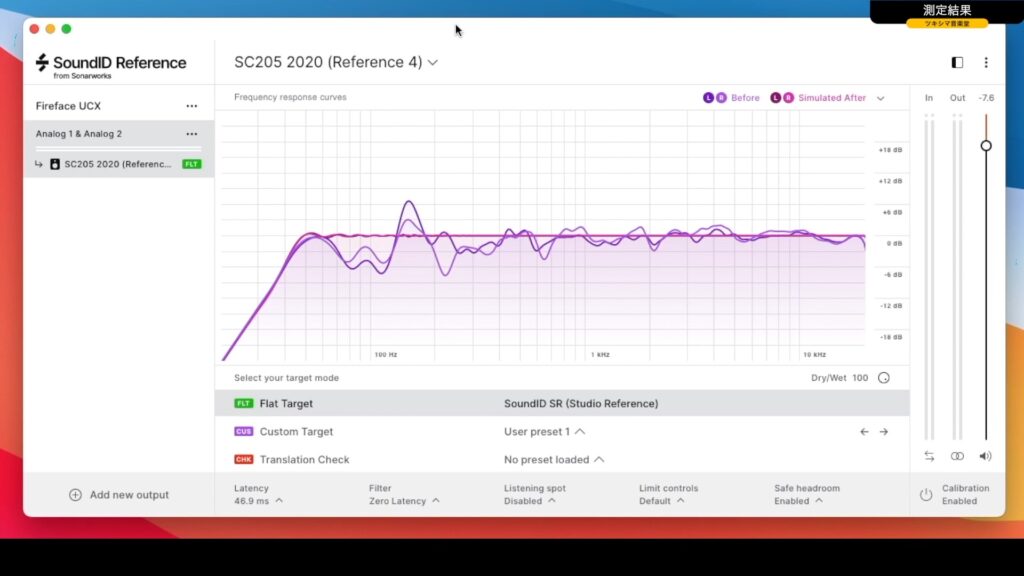Open the Safe headroom Enabled options
The height and width of the screenshot is (576, 1024).
tap(807, 494)
